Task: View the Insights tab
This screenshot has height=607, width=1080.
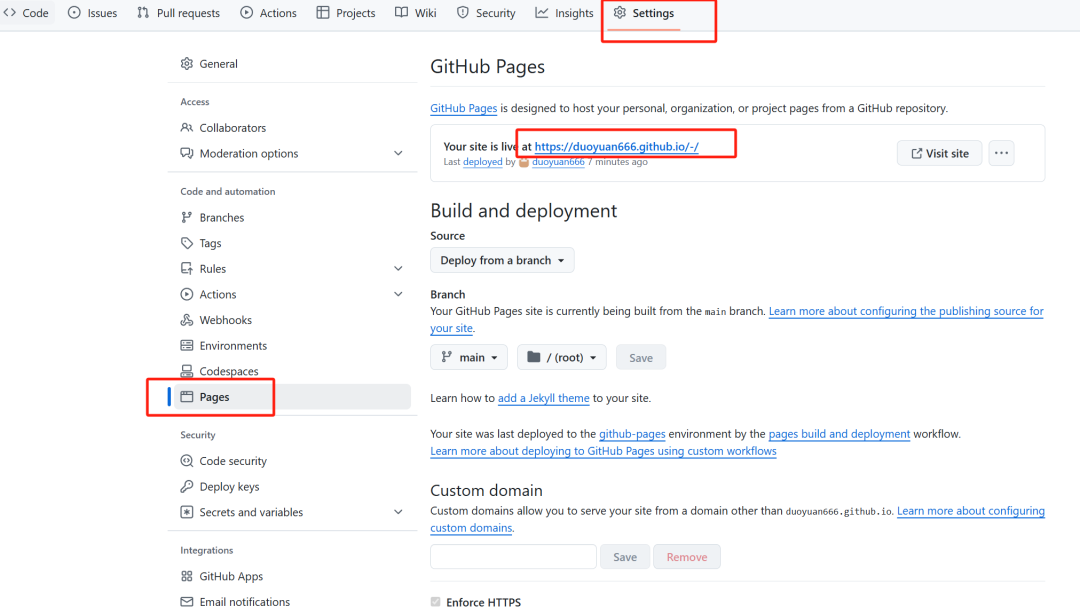Action: tap(564, 13)
